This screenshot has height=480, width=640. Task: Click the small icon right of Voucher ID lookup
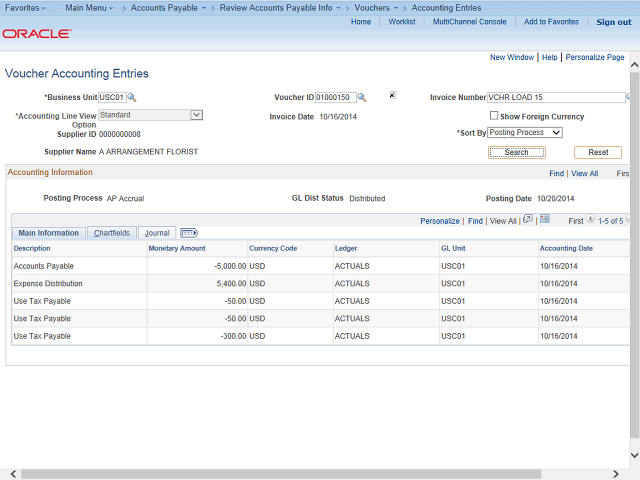click(393, 96)
